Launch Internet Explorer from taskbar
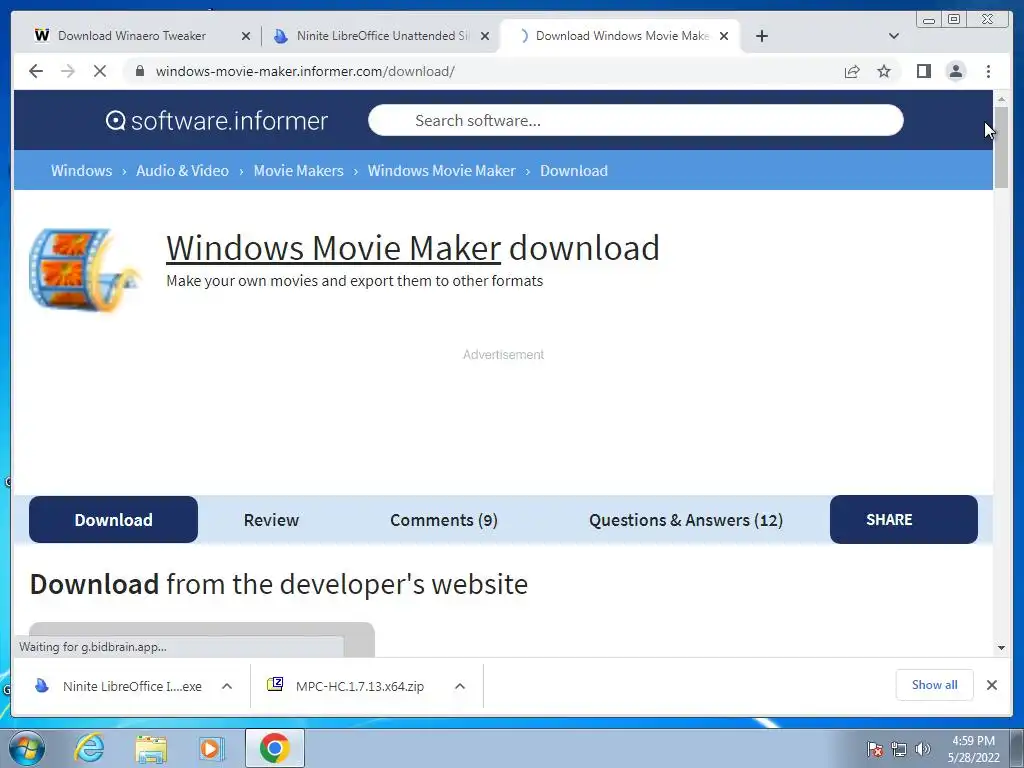 (x=89, y=748)
